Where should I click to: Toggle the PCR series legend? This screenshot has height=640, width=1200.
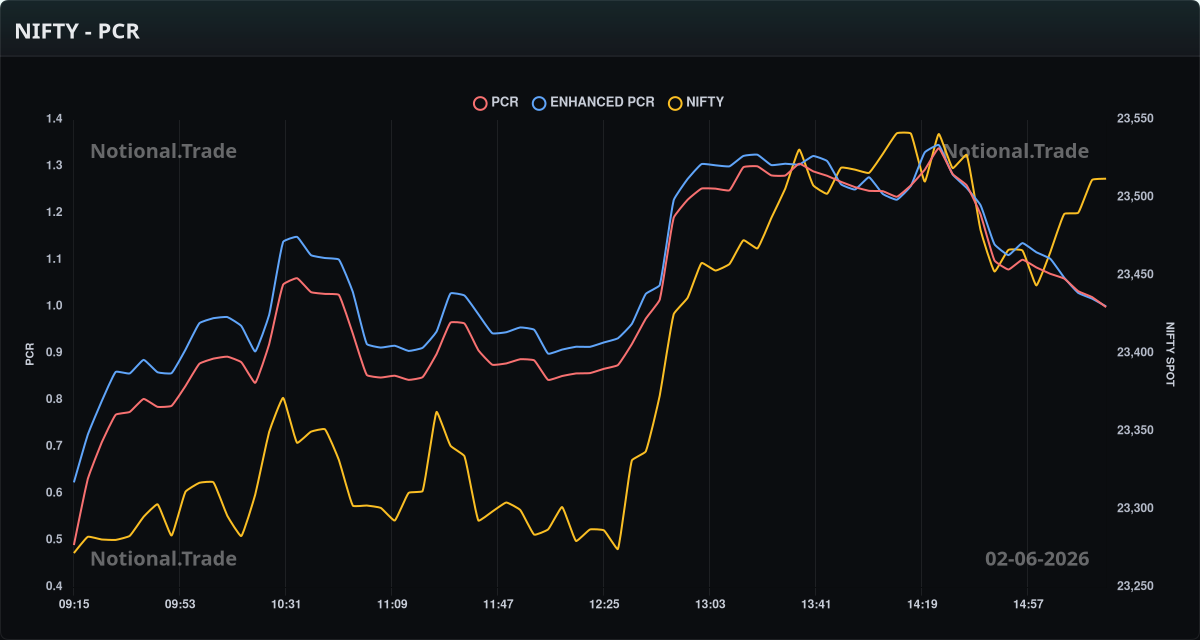pos(496,102)
